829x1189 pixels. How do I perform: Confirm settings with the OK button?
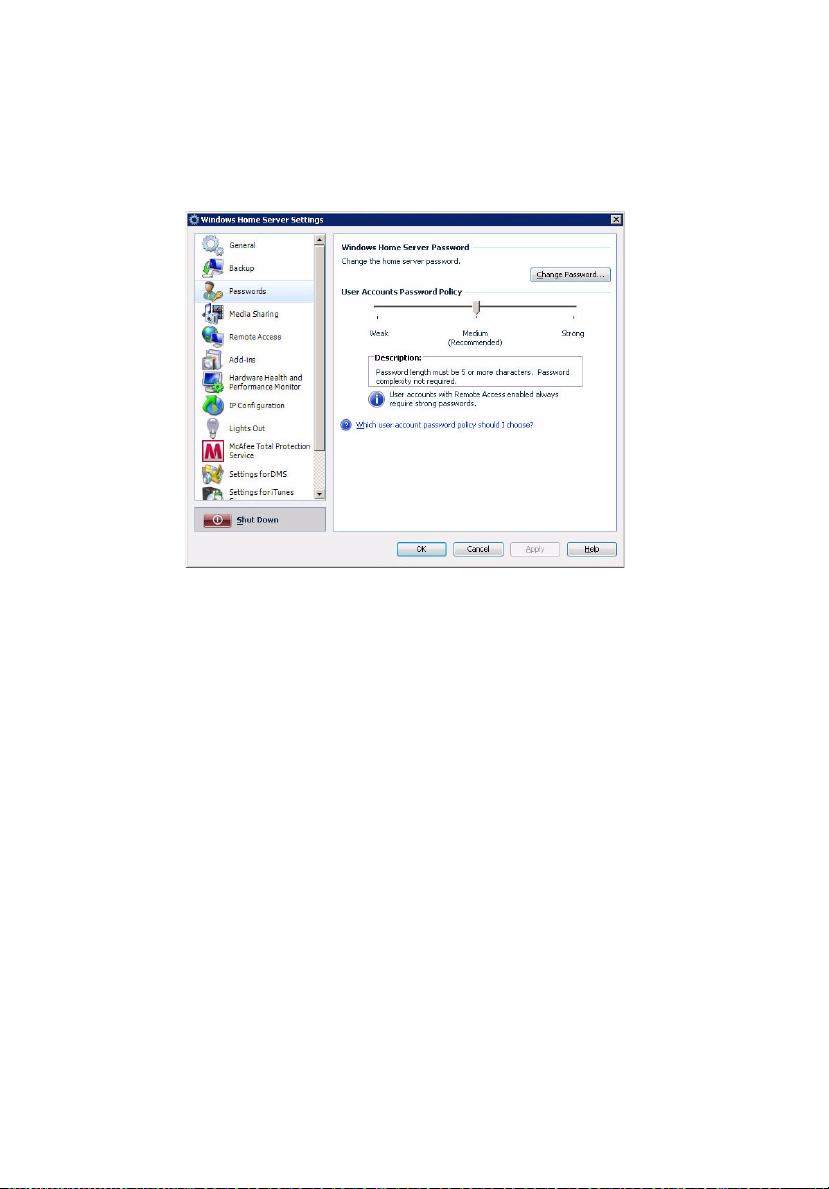coord(421,549)
